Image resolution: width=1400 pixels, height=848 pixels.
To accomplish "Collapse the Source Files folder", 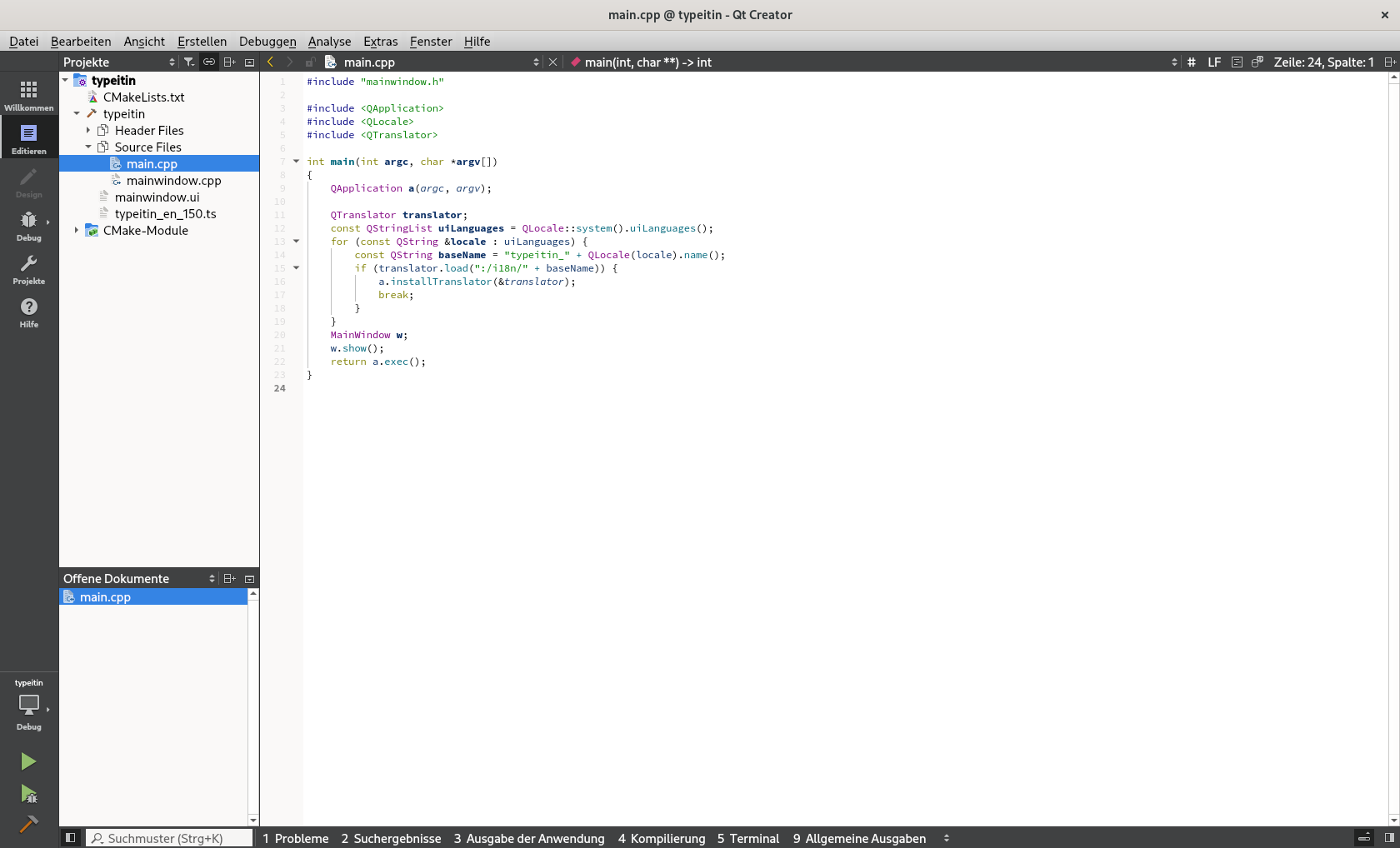I will click(x=88, y=147).
